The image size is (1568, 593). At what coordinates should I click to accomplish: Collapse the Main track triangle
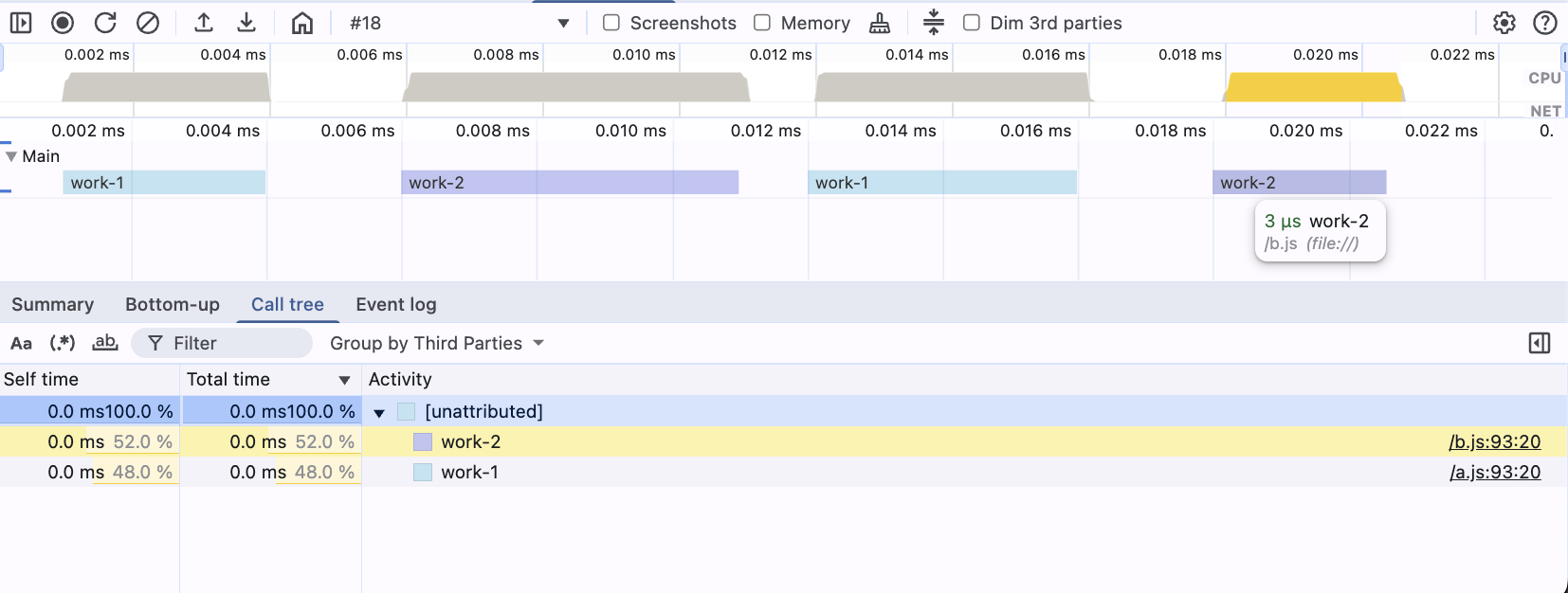pyautogui.click(x=11, y=156)
